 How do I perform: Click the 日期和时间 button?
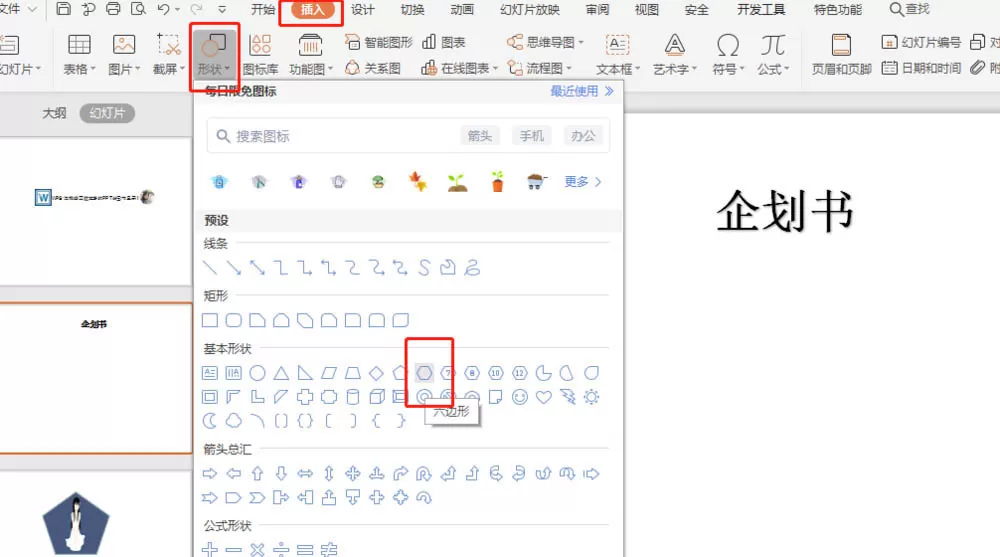(x=921, y=68)
